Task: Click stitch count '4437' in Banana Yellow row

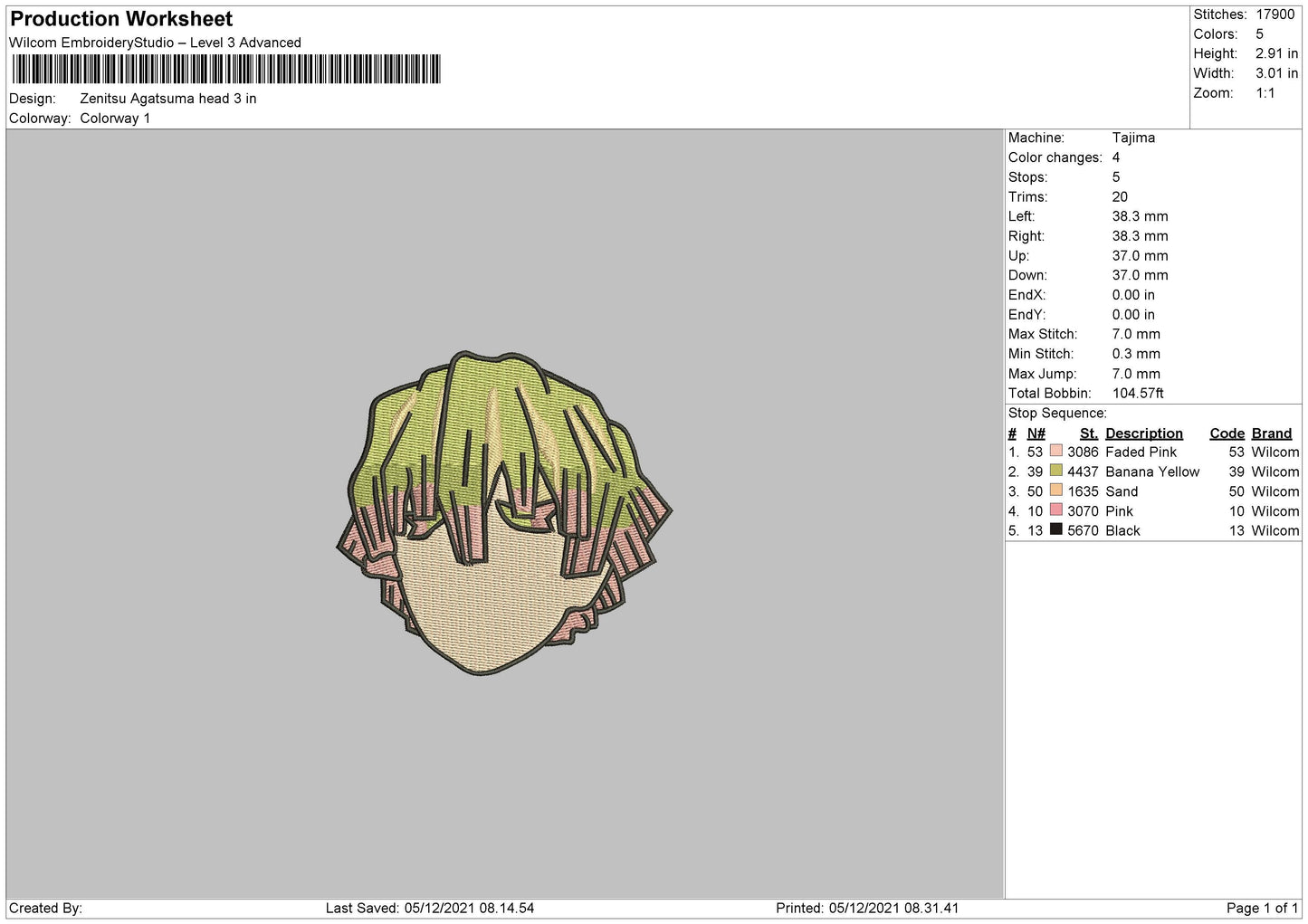Action: [1083, 472]
